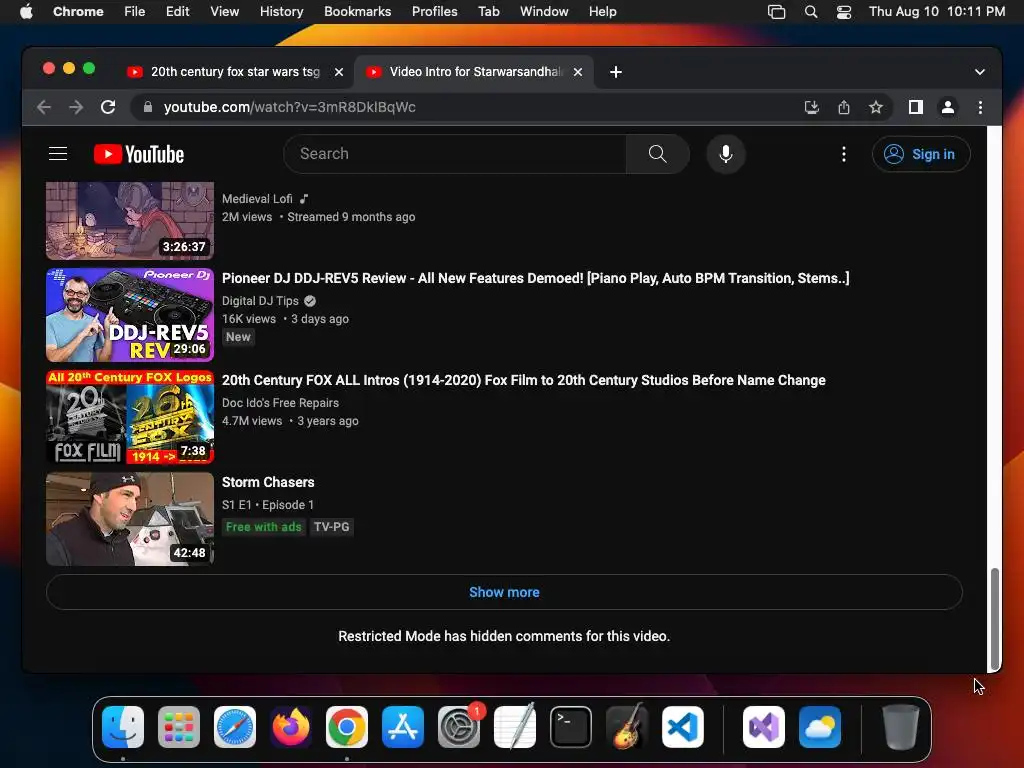Open Visual Studio Code from the Dock

pyautogui.click(x=683, y=727)
